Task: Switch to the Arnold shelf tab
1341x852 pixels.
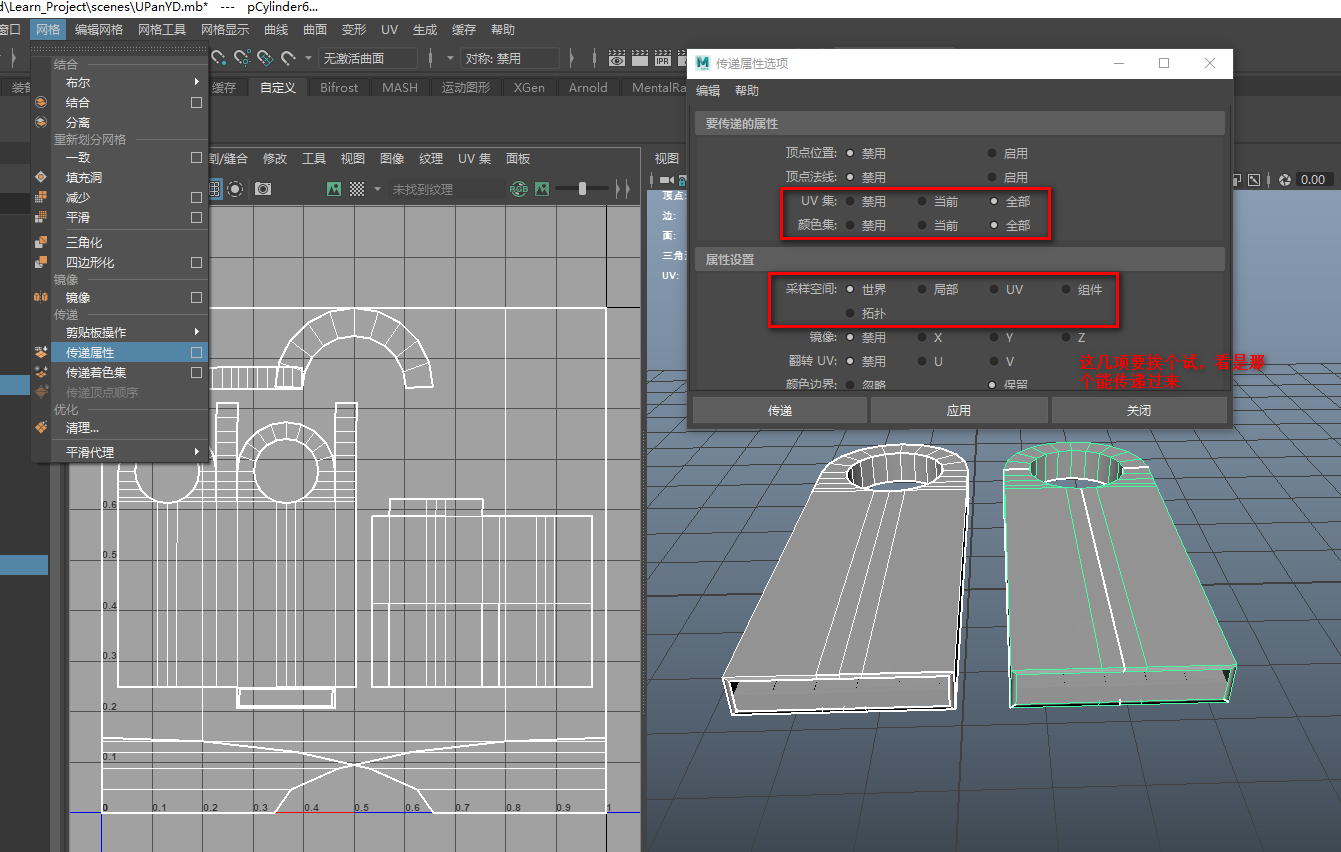Action: [588, 88]
